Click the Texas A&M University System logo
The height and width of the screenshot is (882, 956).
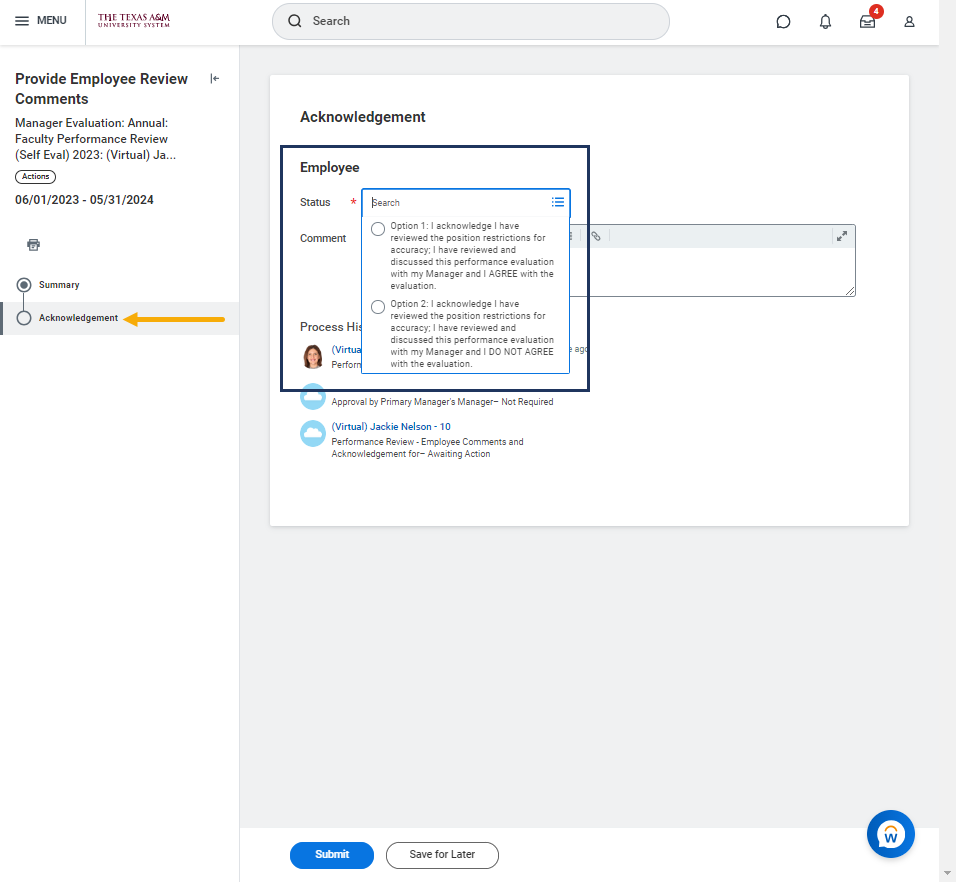[133, 21]
